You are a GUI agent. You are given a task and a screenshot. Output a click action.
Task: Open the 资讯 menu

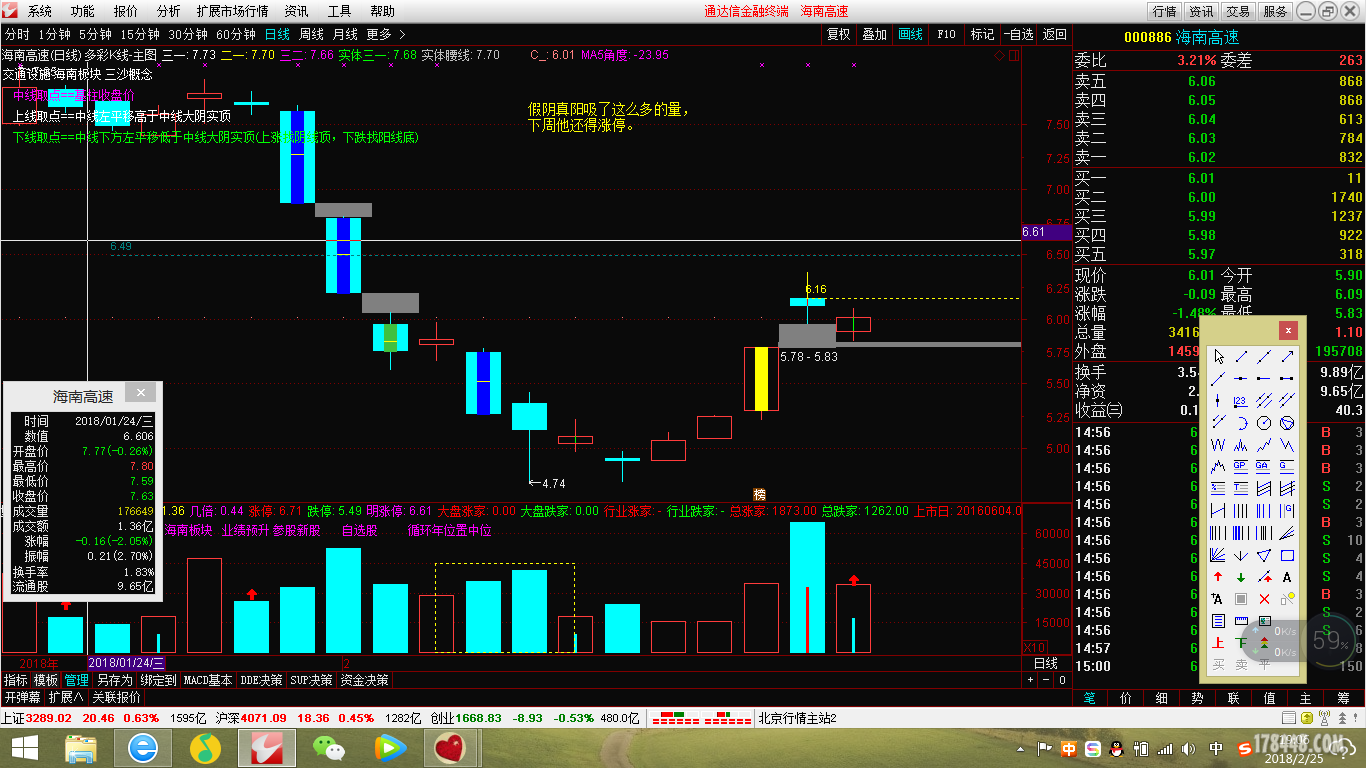[x=296, y=11]
